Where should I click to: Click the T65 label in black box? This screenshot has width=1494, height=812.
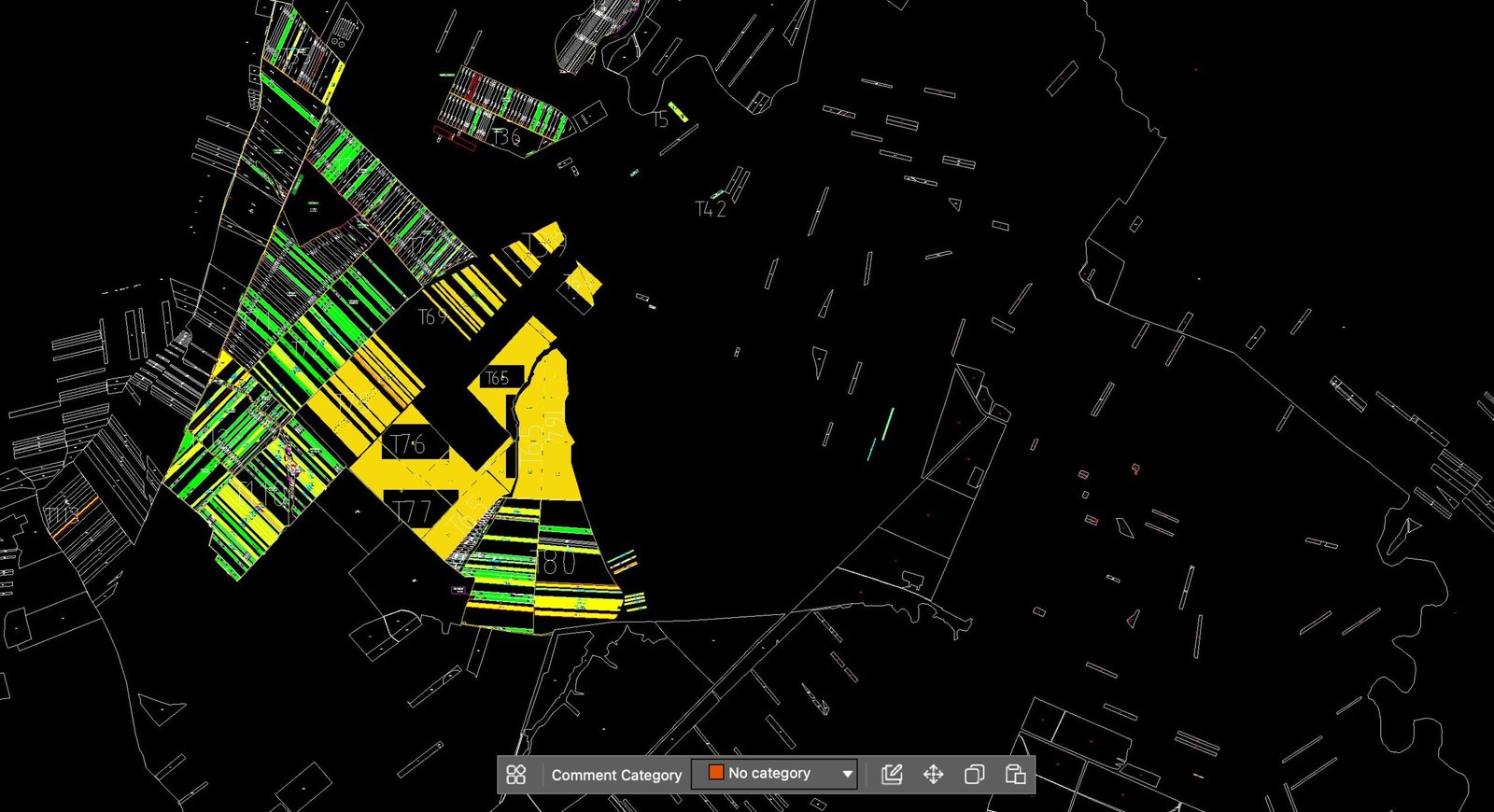pos(497,378)
